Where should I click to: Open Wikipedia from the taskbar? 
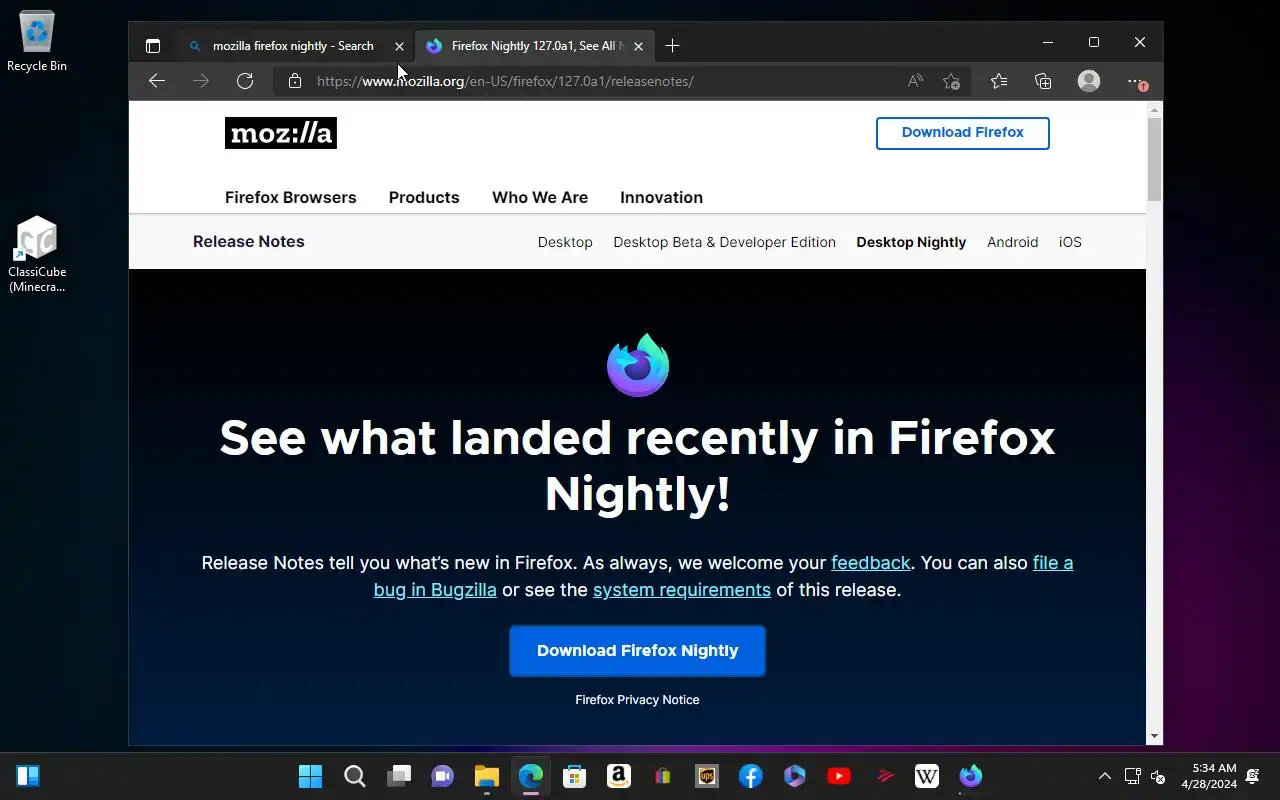927,776
